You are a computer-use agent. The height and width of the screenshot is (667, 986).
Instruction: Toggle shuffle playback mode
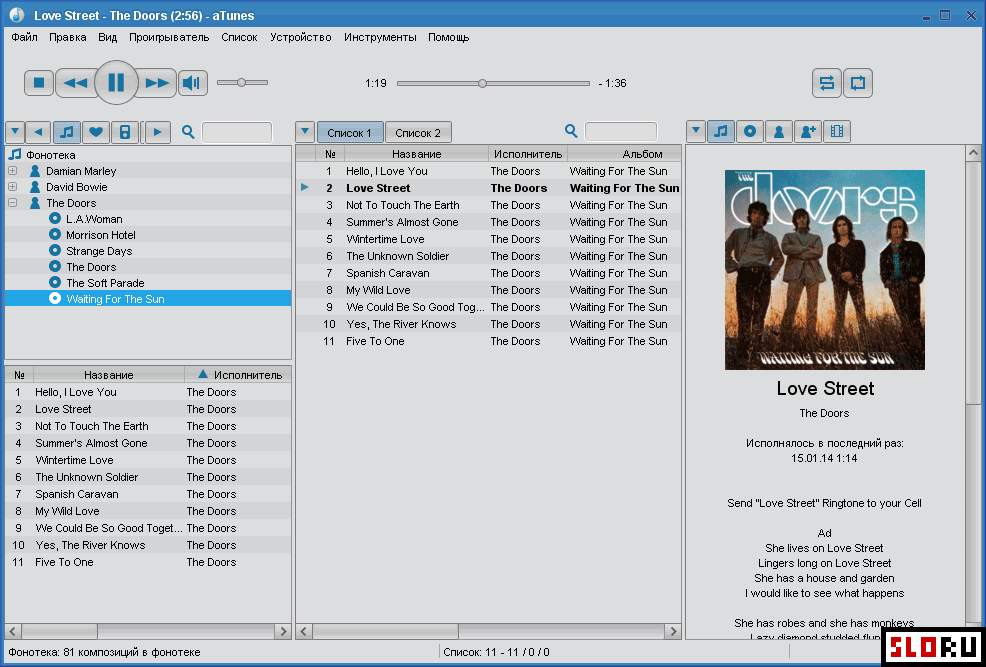coord(826,83)
